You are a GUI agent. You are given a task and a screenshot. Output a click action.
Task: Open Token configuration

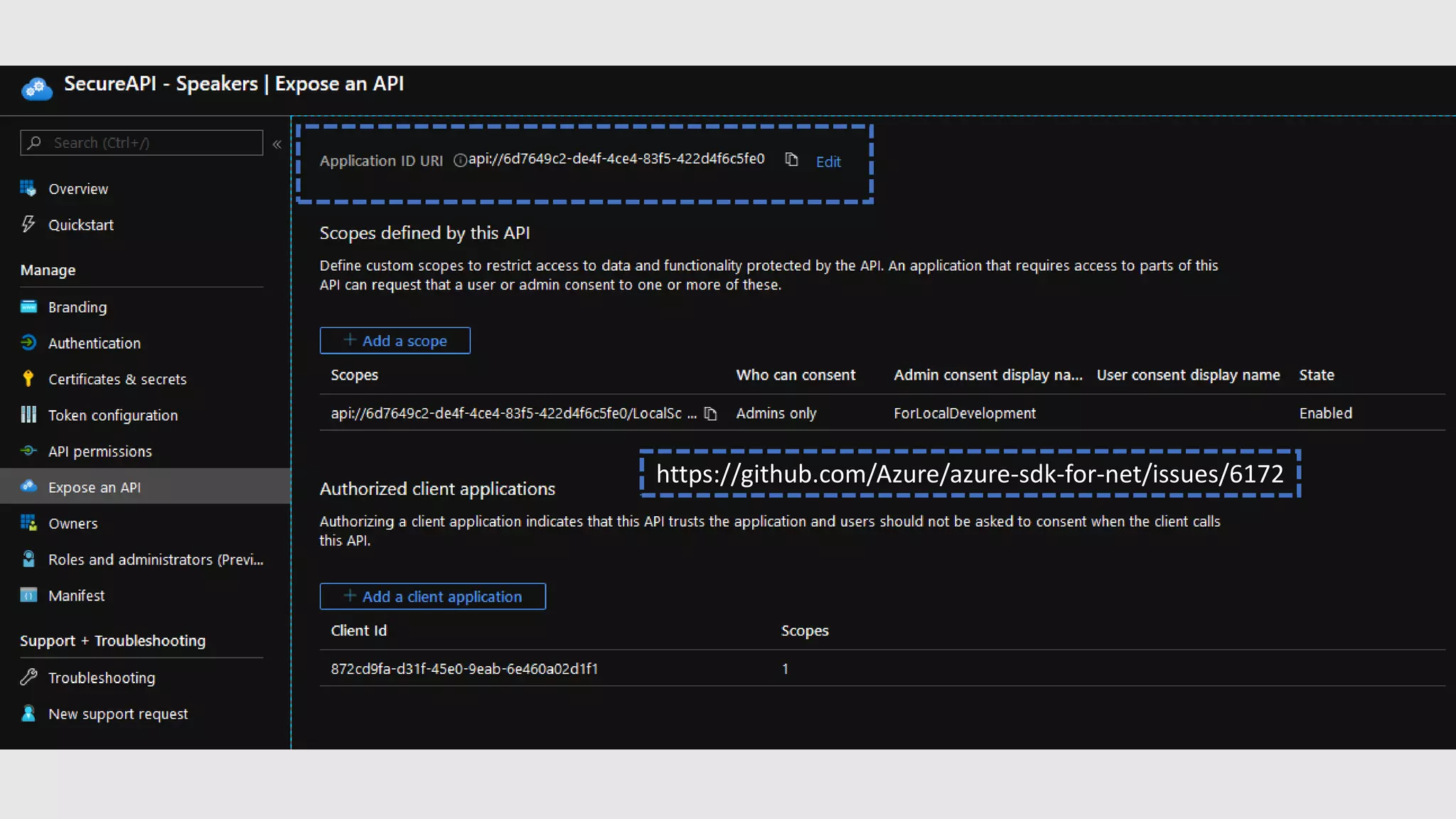[113, 415]
